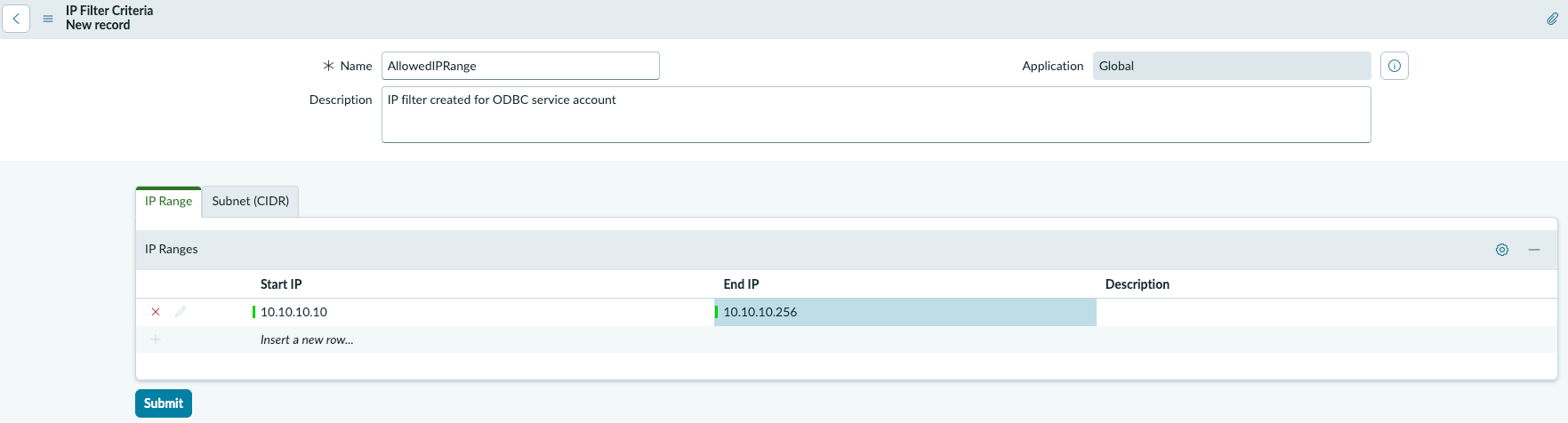Select the End IP cell 10.10.10.256
Viewport: 1568px width, 423px height.
905,312
